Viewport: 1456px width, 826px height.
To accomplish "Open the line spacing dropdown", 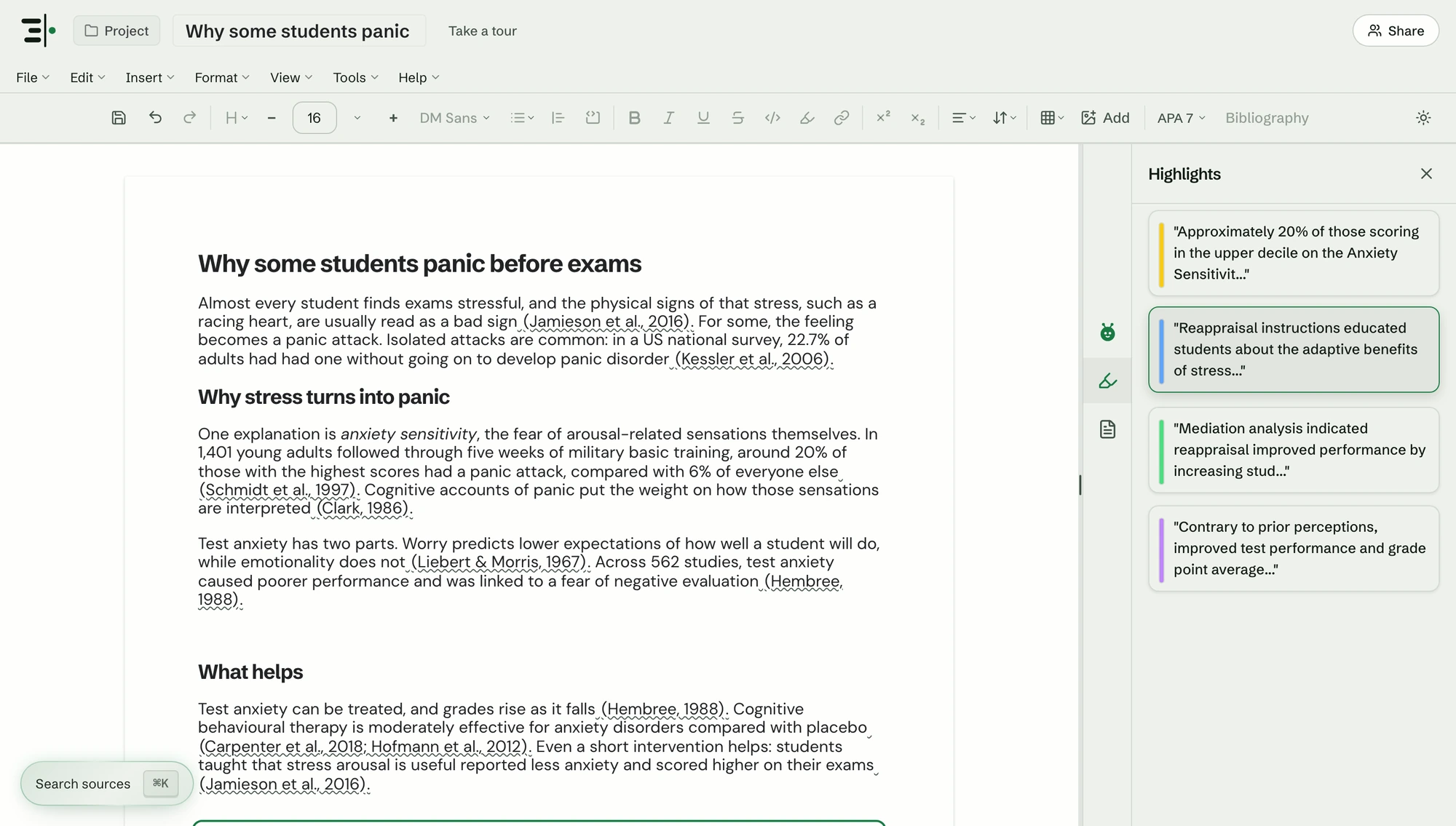I will click(1004, 118).
